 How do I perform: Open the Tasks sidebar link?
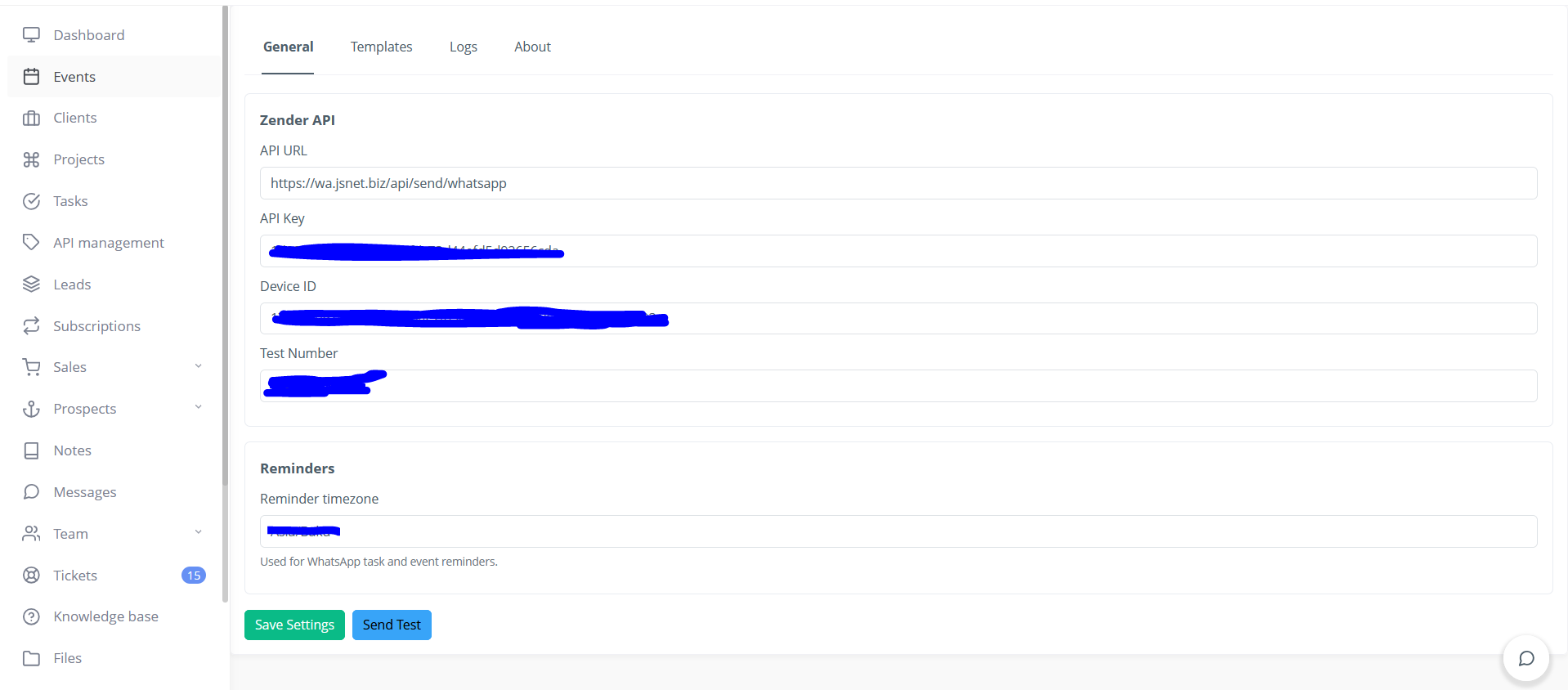pyautogui.click(x=70, y=201)
